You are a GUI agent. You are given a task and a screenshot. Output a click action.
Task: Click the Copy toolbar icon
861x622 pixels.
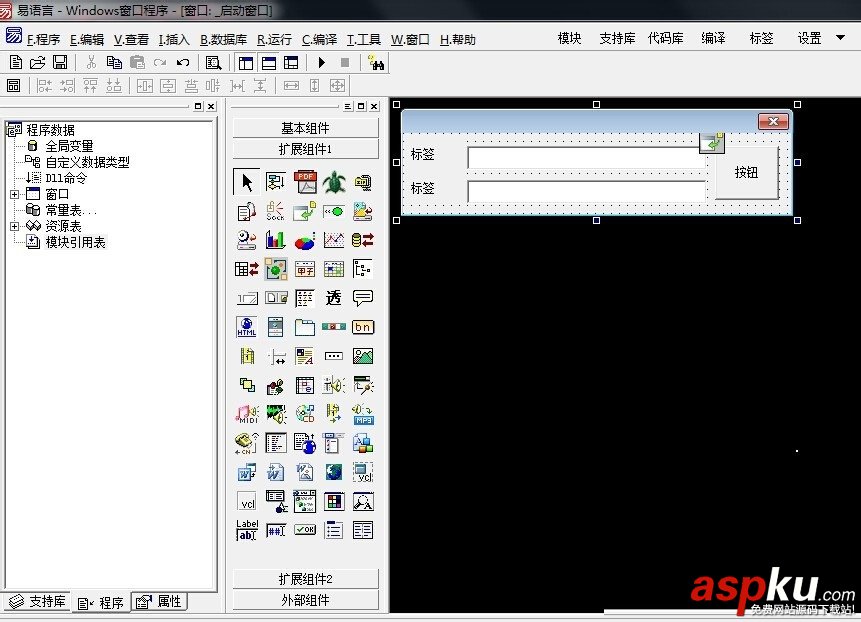pos(114,63)
